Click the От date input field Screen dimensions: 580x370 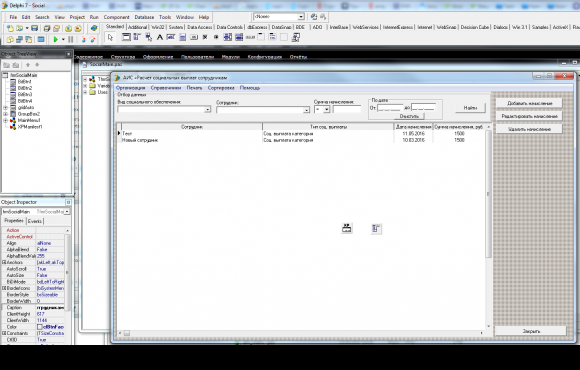[390, 108]
